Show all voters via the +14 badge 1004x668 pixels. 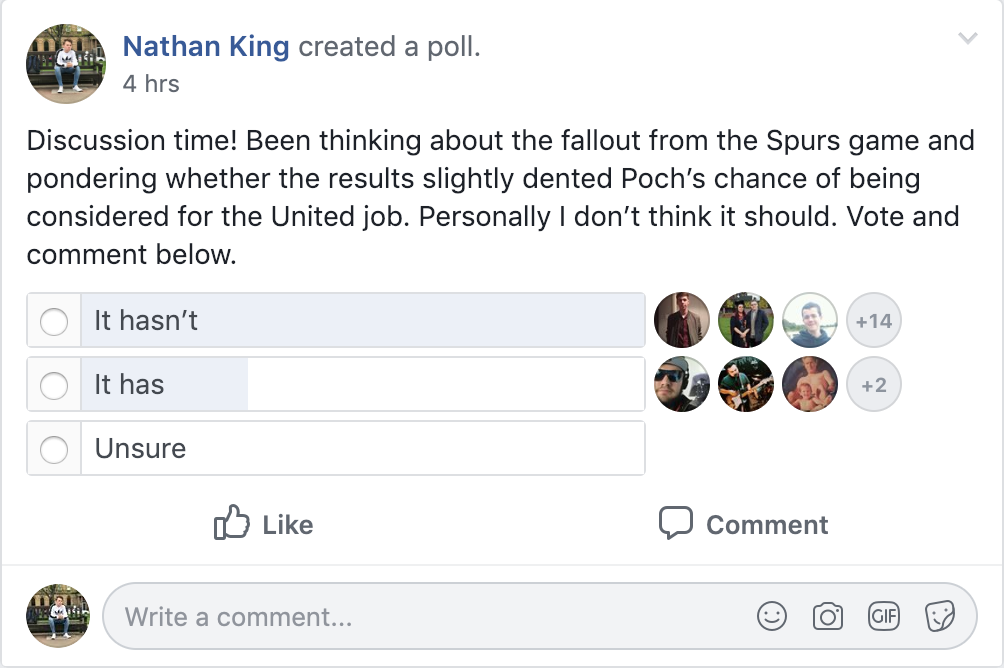tap(873, 320)
